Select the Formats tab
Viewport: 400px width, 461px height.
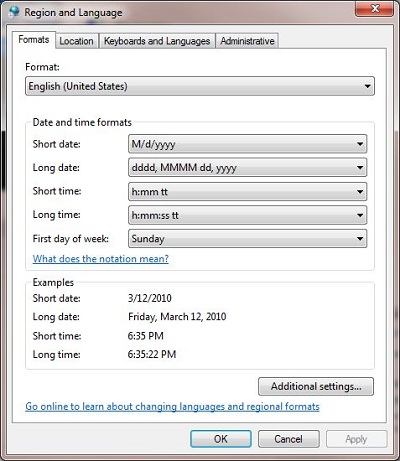pos(34,40)
